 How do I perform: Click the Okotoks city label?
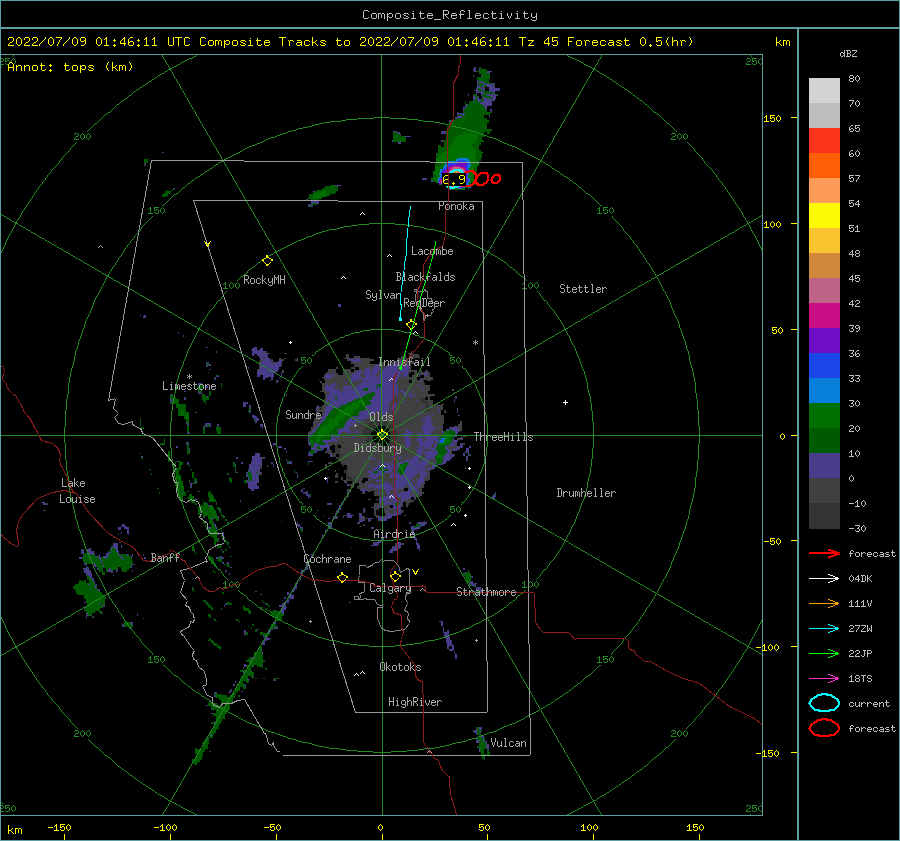400,667
